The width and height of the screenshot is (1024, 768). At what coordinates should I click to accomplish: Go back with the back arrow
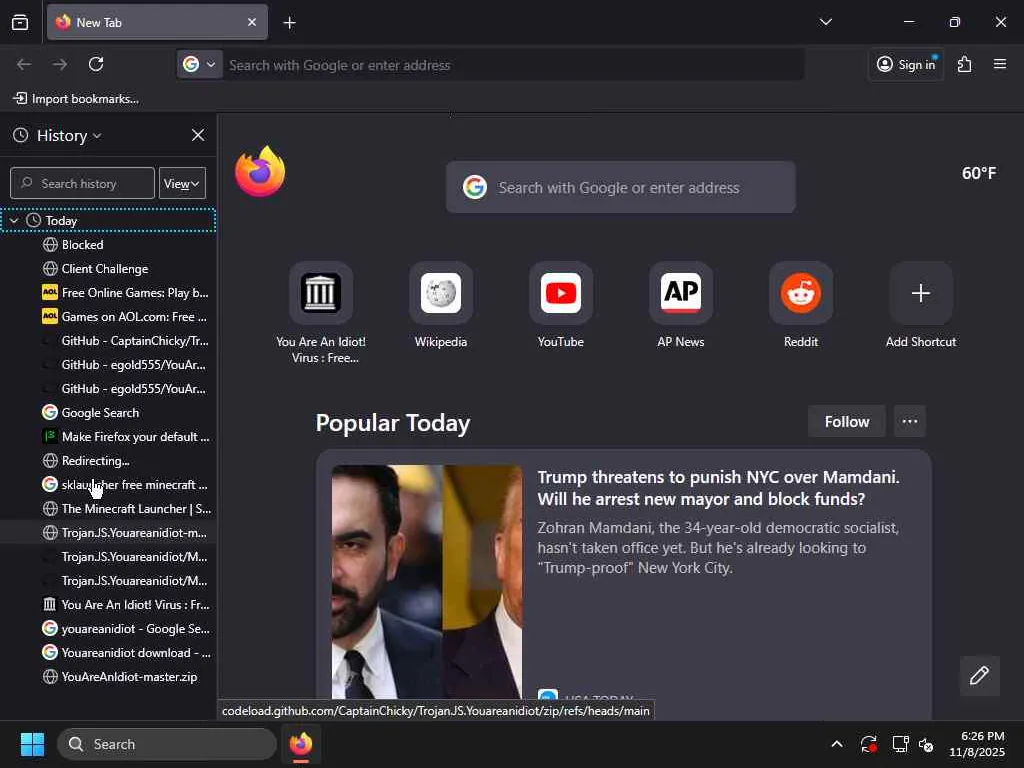pyautogui.click(x=24, y=64)
